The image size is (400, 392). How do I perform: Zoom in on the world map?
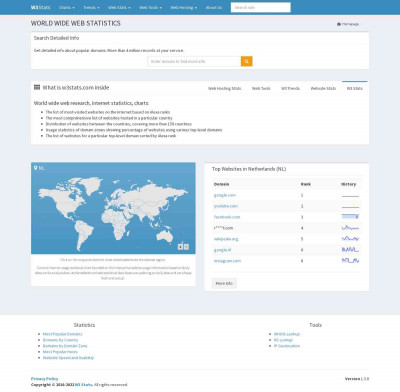click(180, 247)
